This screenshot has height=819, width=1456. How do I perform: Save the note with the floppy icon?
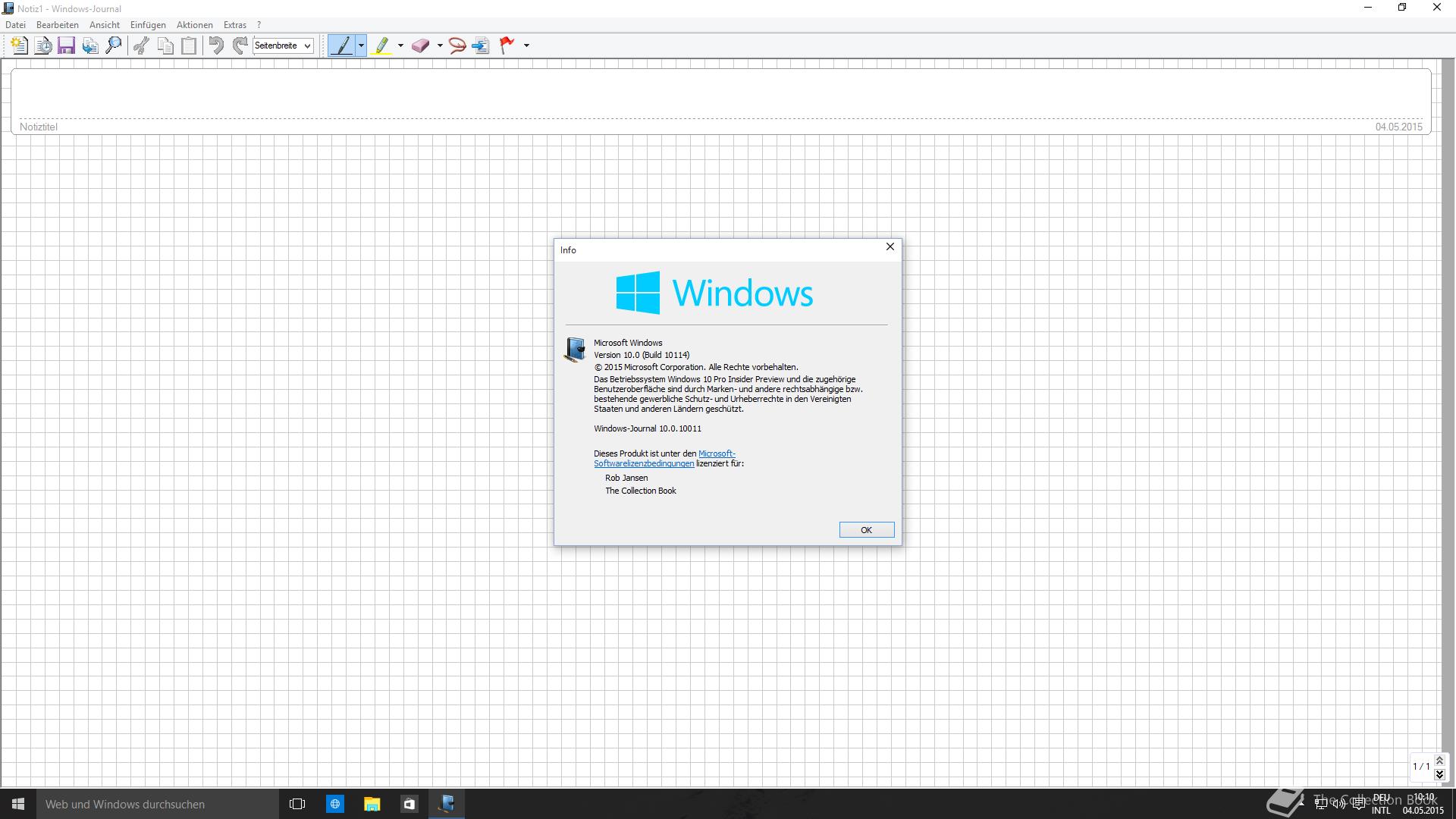(x=66, y=45)
